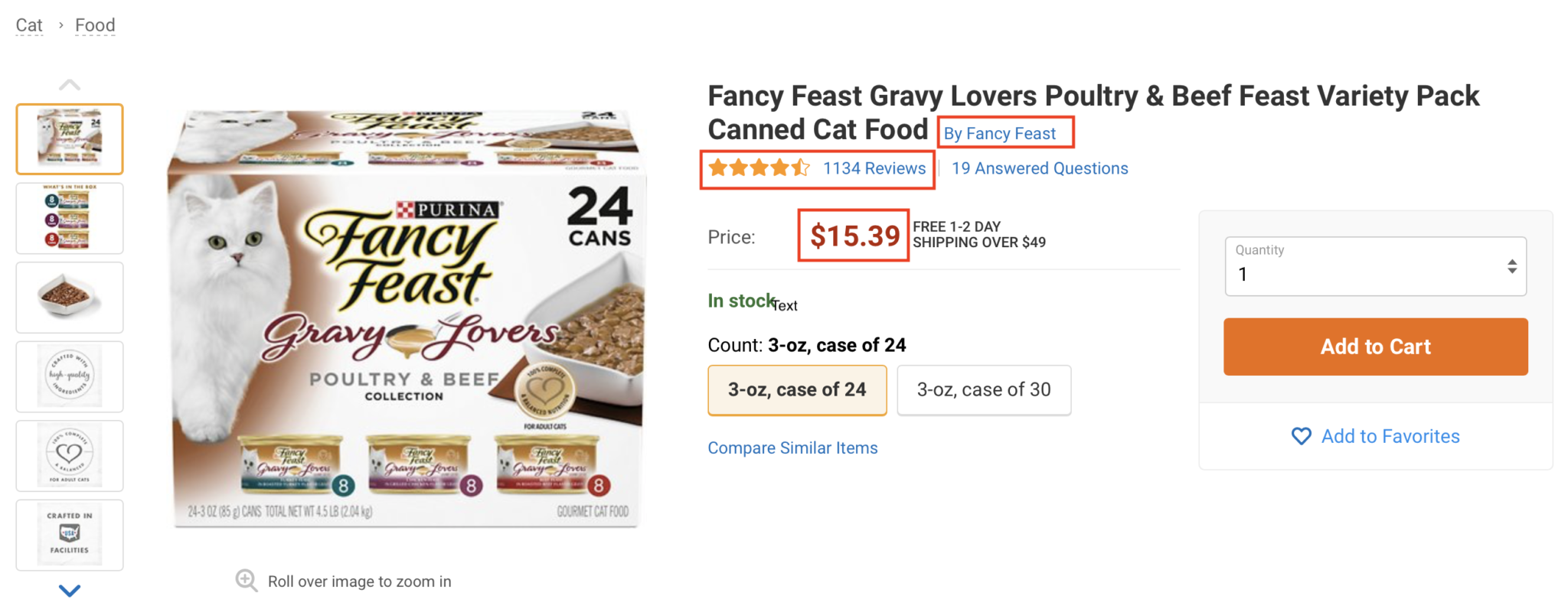Click the Add to Cart button

(1375, 346)
